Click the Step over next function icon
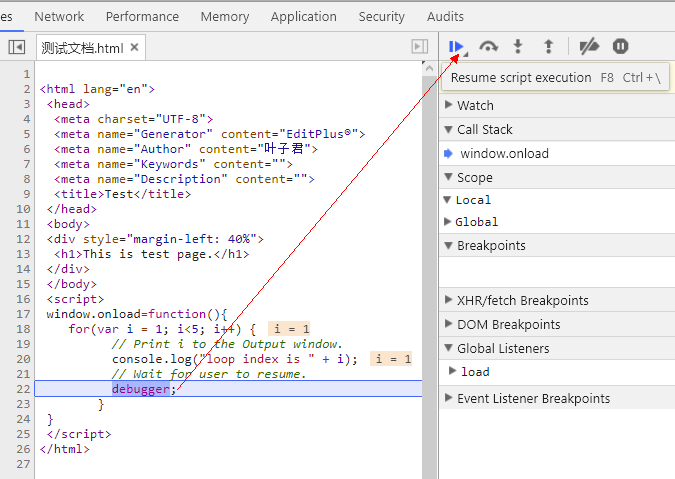Screen dimensions: 675x479 pyautogui.click(x=488, y=46)
